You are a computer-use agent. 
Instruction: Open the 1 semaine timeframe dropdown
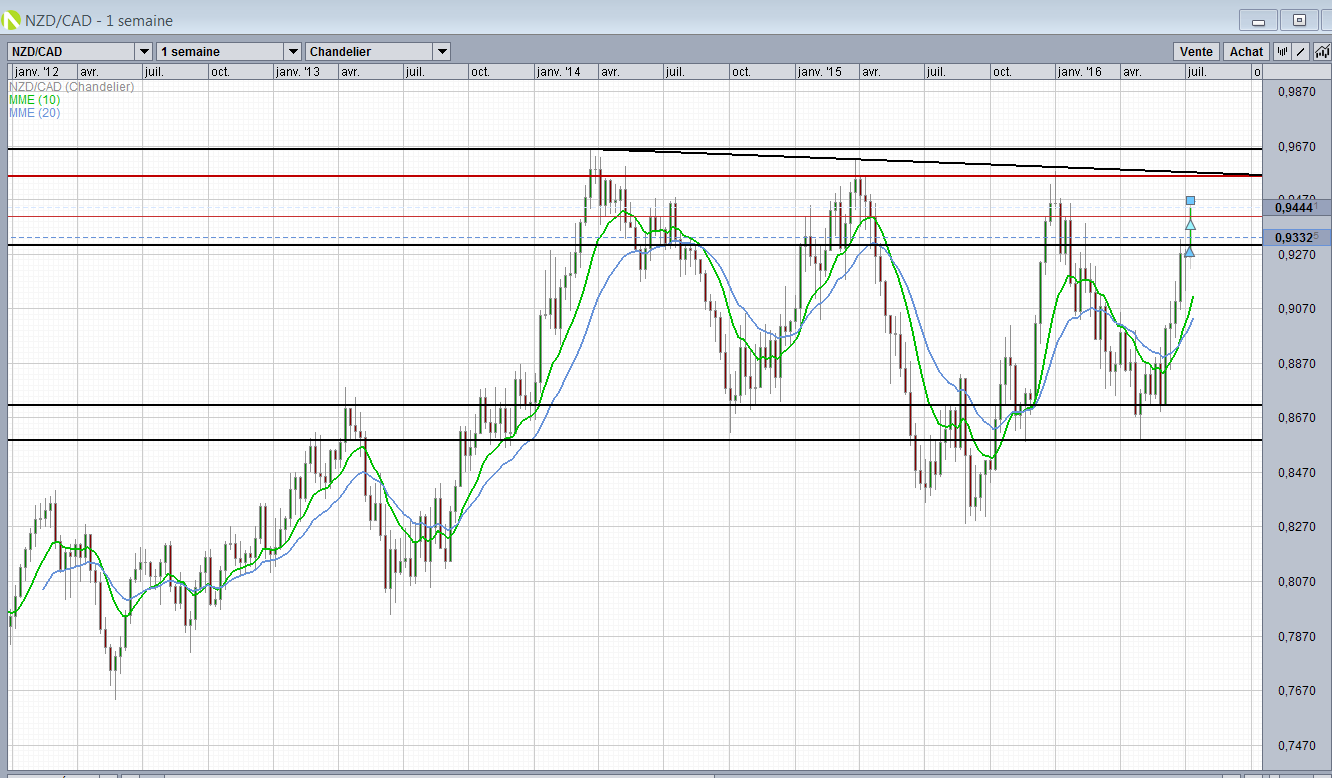(x=229, y=52)
